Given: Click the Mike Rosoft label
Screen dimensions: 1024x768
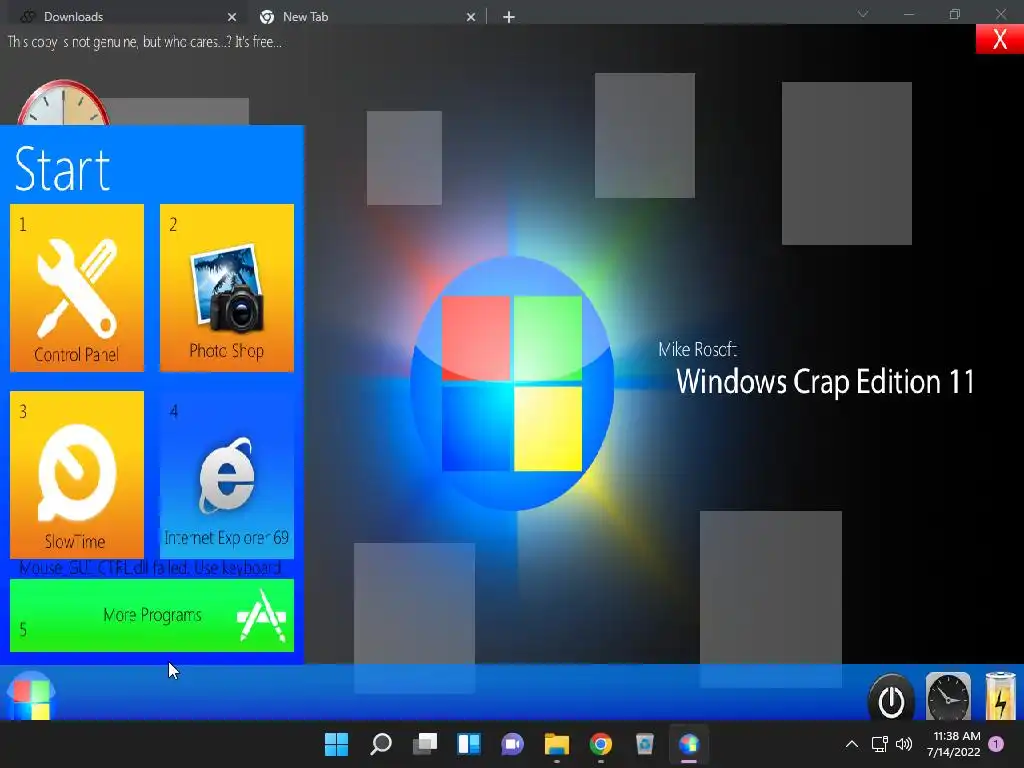Looking at the screenshot, I should (697, 349).
